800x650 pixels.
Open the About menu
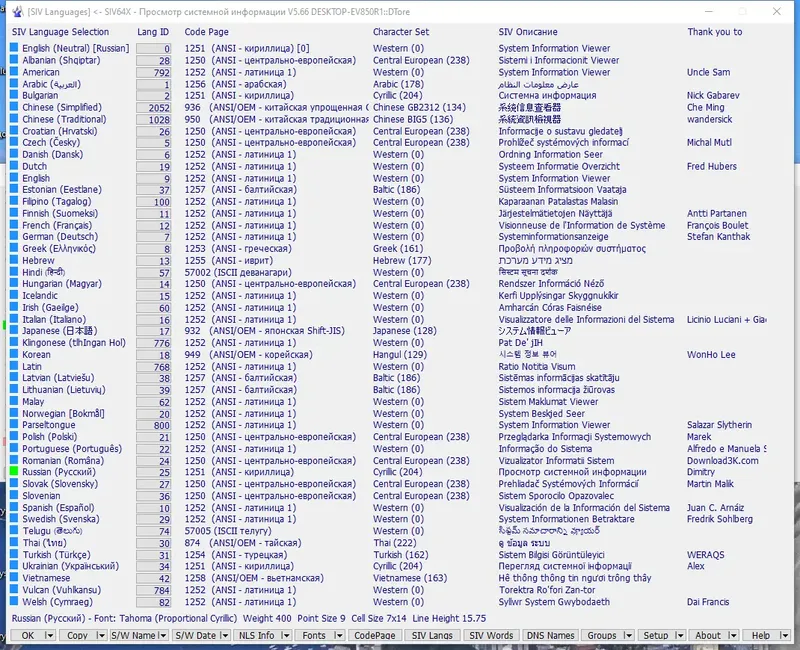pyautogui.click(x=712, y=636)
